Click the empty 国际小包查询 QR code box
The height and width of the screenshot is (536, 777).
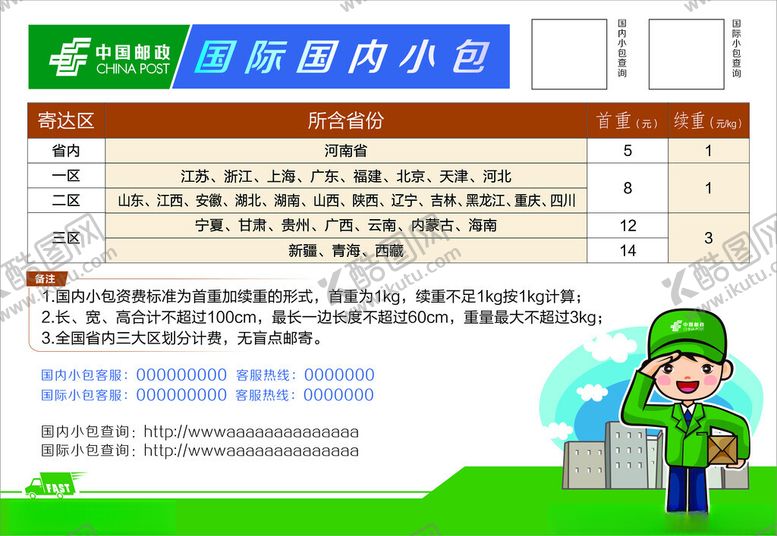pos(685,53)
